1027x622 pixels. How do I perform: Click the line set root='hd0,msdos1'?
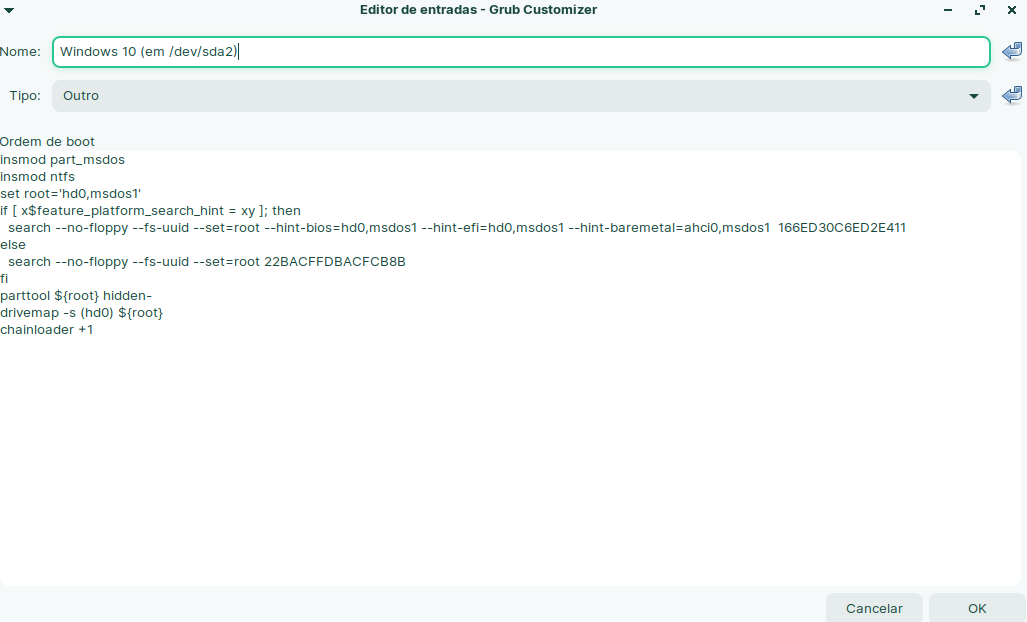tap(71, 194)
